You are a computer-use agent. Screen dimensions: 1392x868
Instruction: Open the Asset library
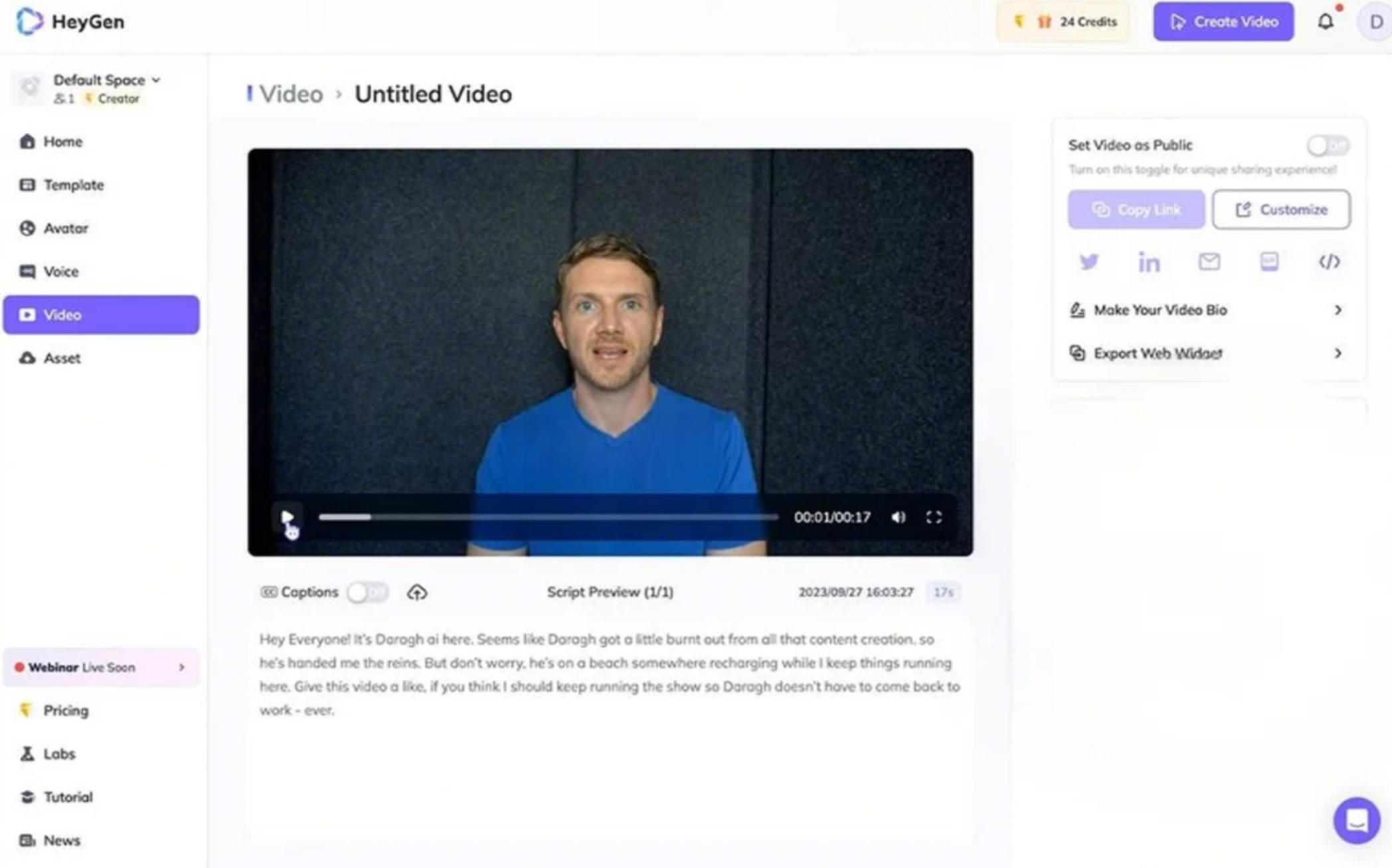(x=63, y=357)
